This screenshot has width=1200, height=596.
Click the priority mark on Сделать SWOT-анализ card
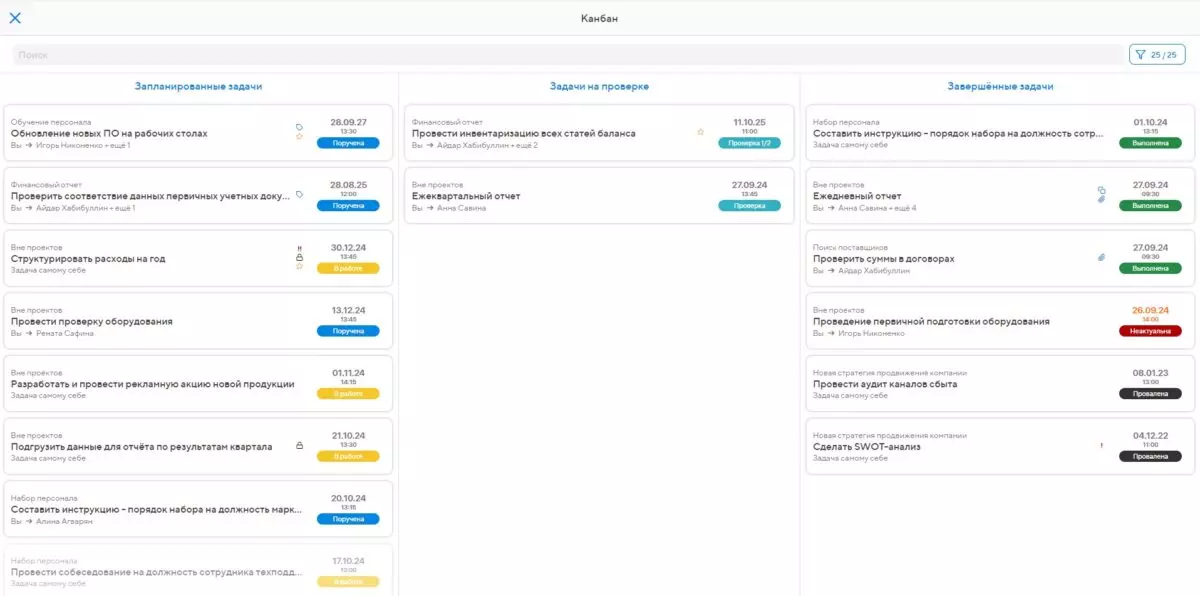(1101, 446)
